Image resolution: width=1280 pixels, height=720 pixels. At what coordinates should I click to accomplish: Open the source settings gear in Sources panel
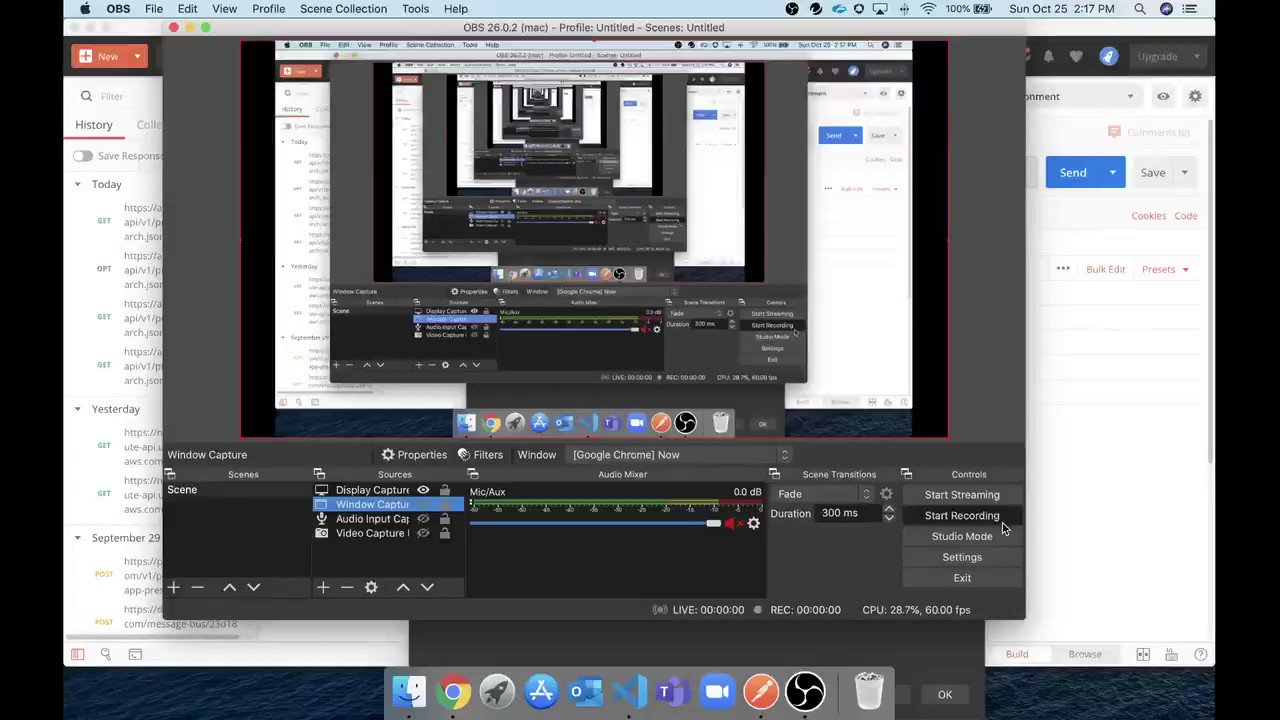(371, 587)
